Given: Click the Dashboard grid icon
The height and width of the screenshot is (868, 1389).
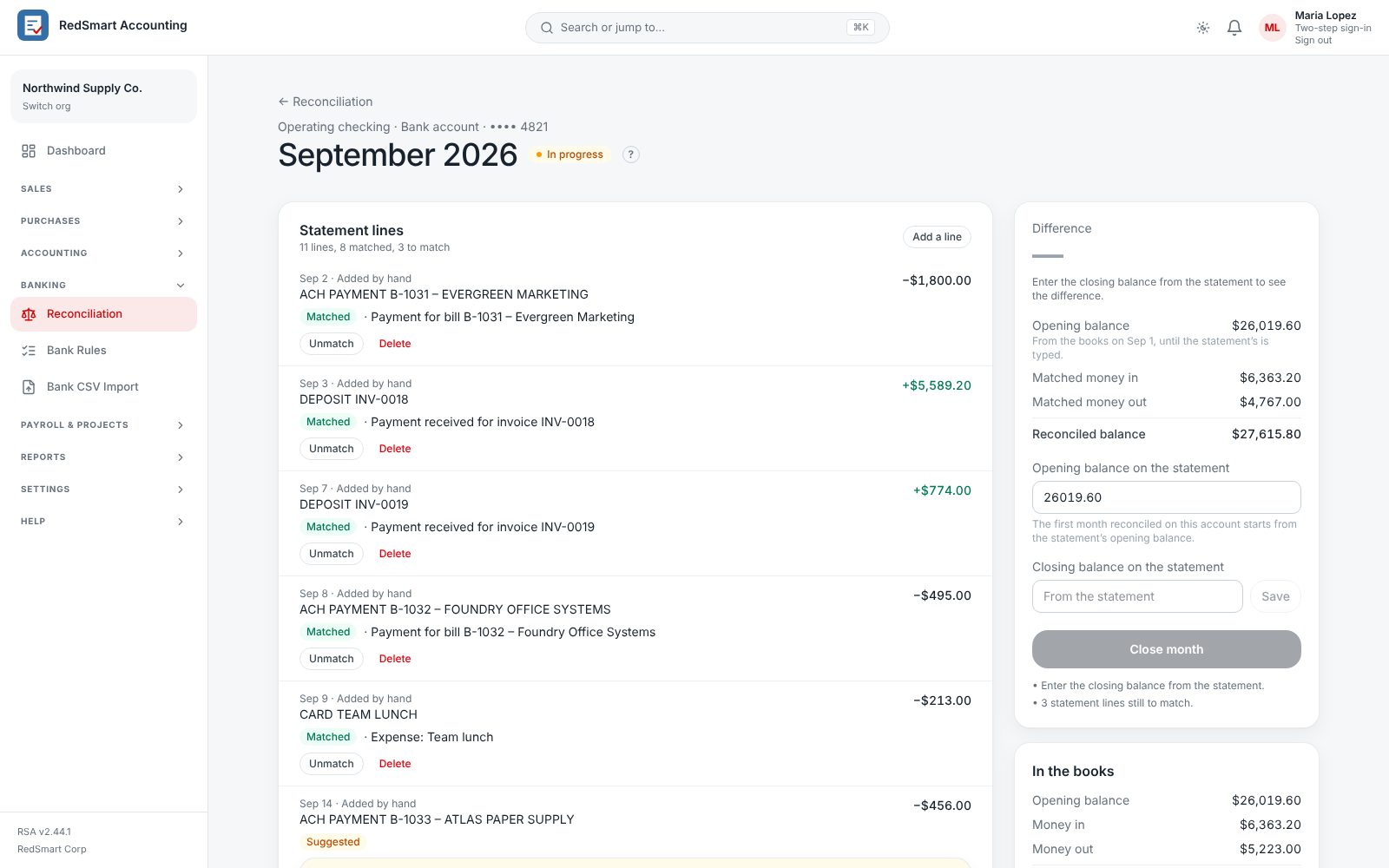Looking at the screenshot, I should click(29, 151).
